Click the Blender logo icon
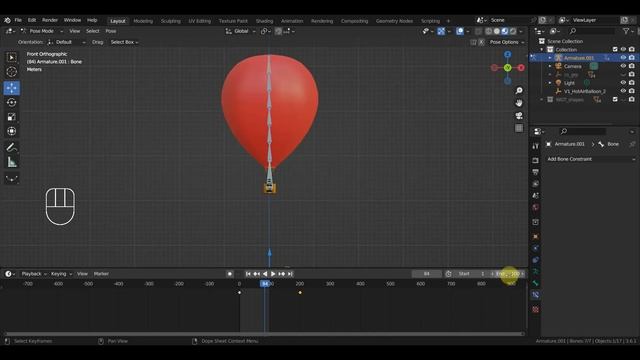Image resolution: width=640 pixels, height=360 pixels. point(7,20)
